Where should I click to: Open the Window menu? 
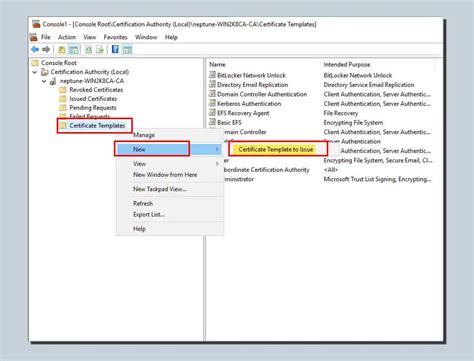(x=146, y=37)
